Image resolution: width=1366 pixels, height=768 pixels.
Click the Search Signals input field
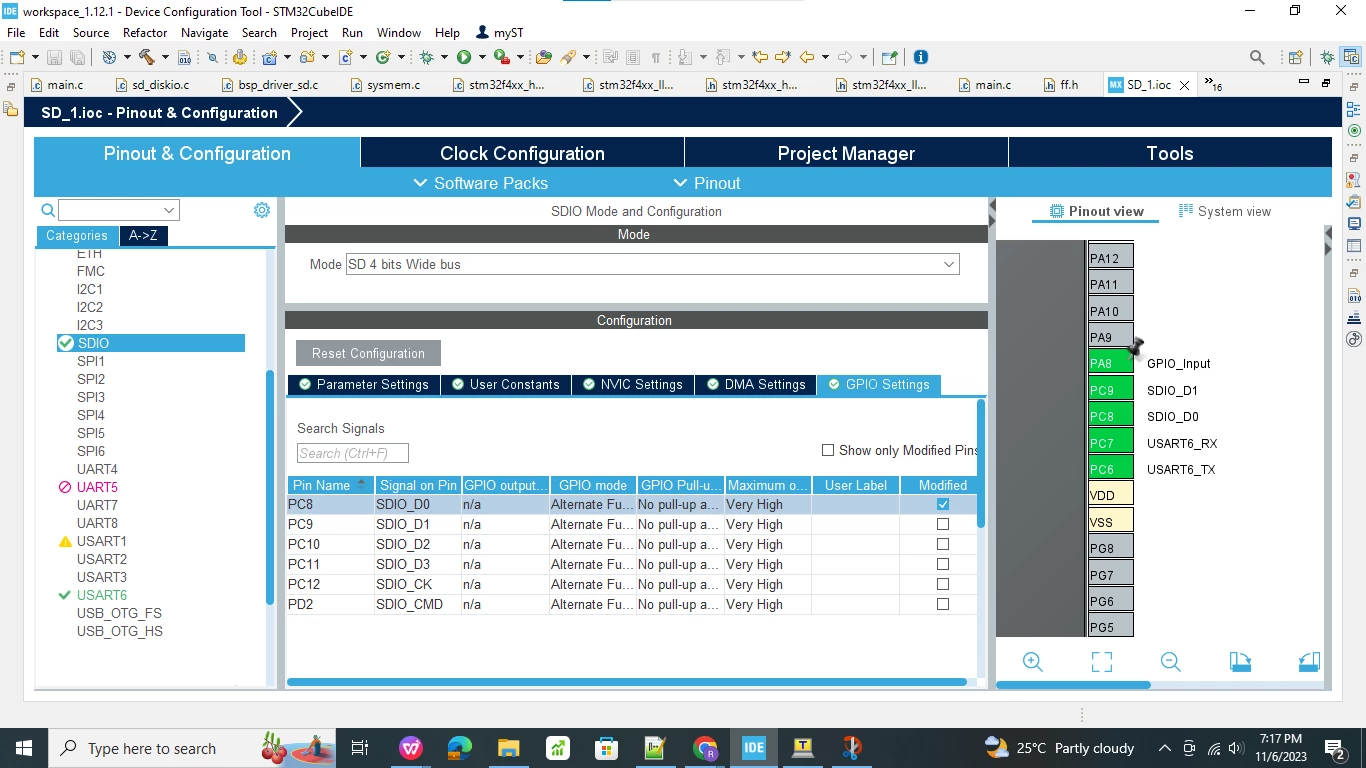pyautogui.click(x=352, y=453)
